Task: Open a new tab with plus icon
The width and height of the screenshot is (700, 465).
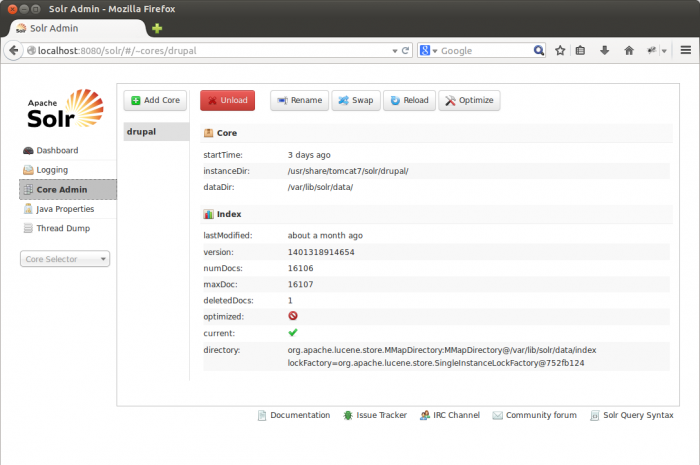Action: point(157,29)
